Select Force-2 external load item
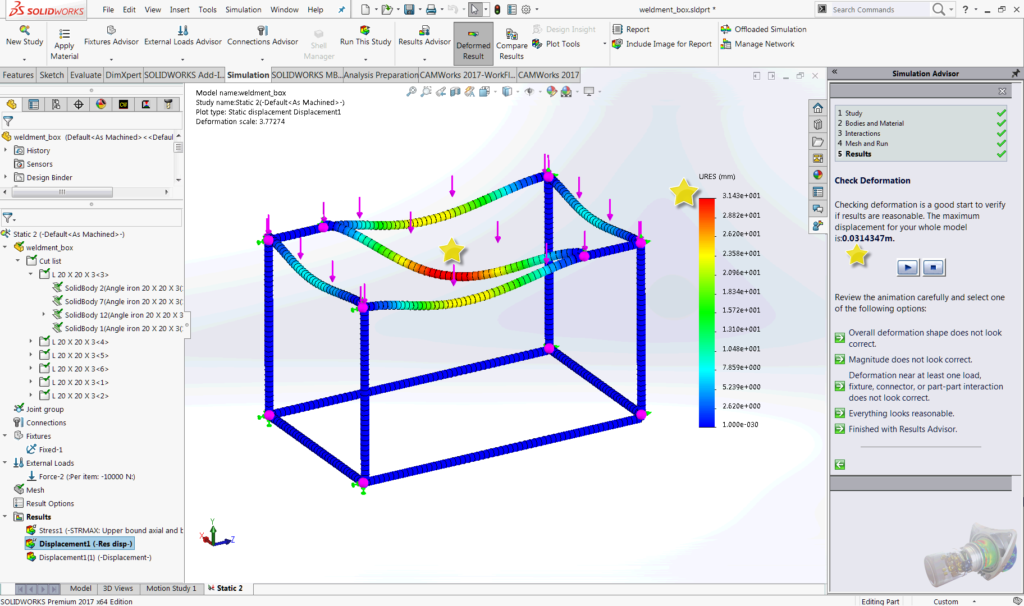The height and width of the screenshot is (606, 1024). tap(80, 476)
